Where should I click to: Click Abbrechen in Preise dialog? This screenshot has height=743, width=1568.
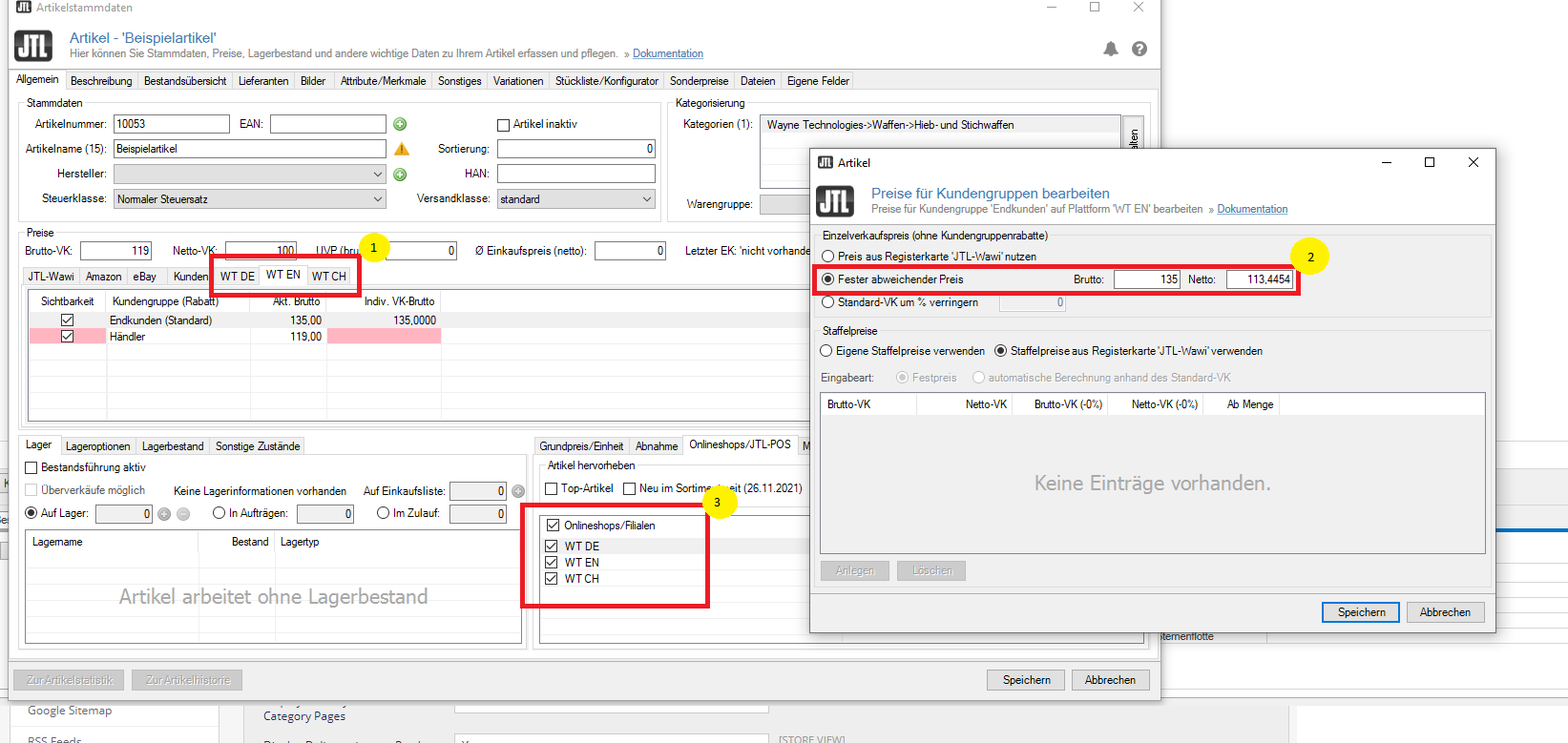(1445, 612)
